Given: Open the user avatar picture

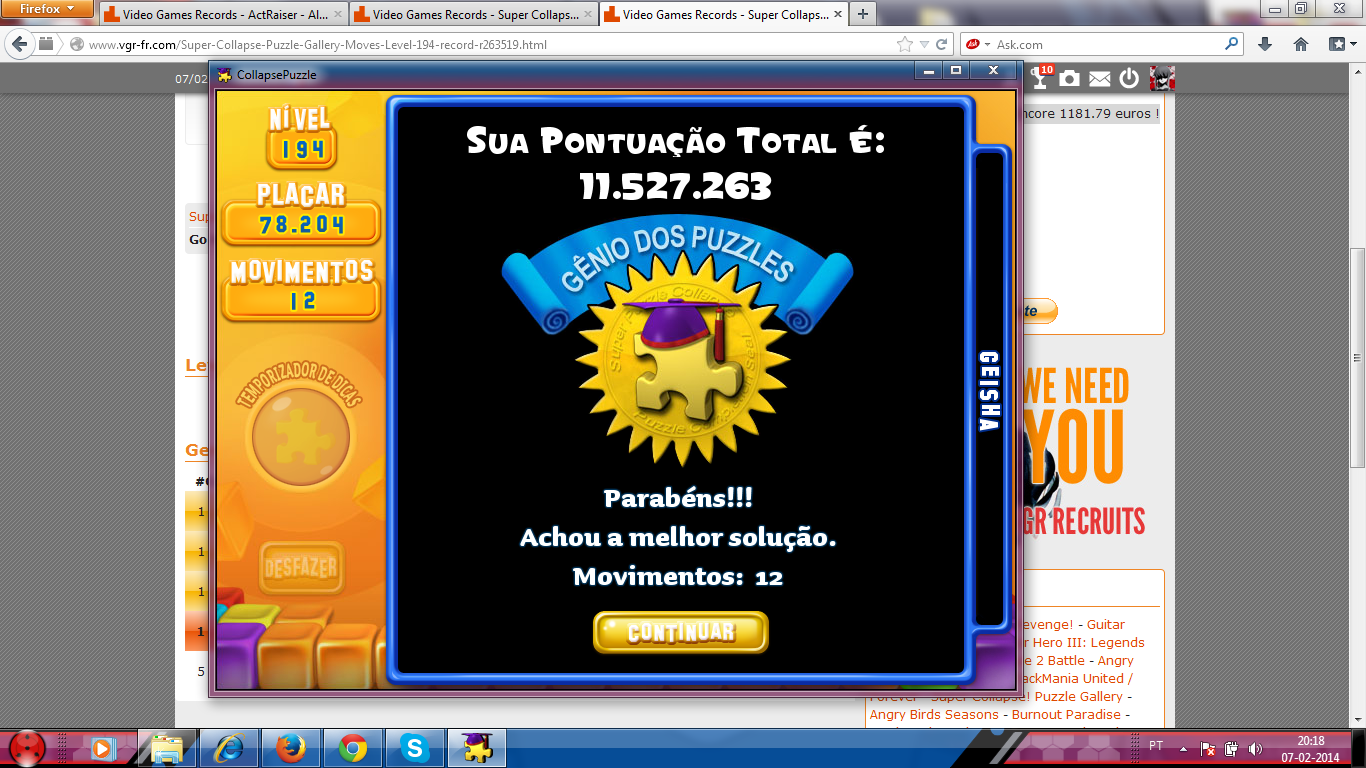Looking at the screenshot, I should (x=1161, y=79).
